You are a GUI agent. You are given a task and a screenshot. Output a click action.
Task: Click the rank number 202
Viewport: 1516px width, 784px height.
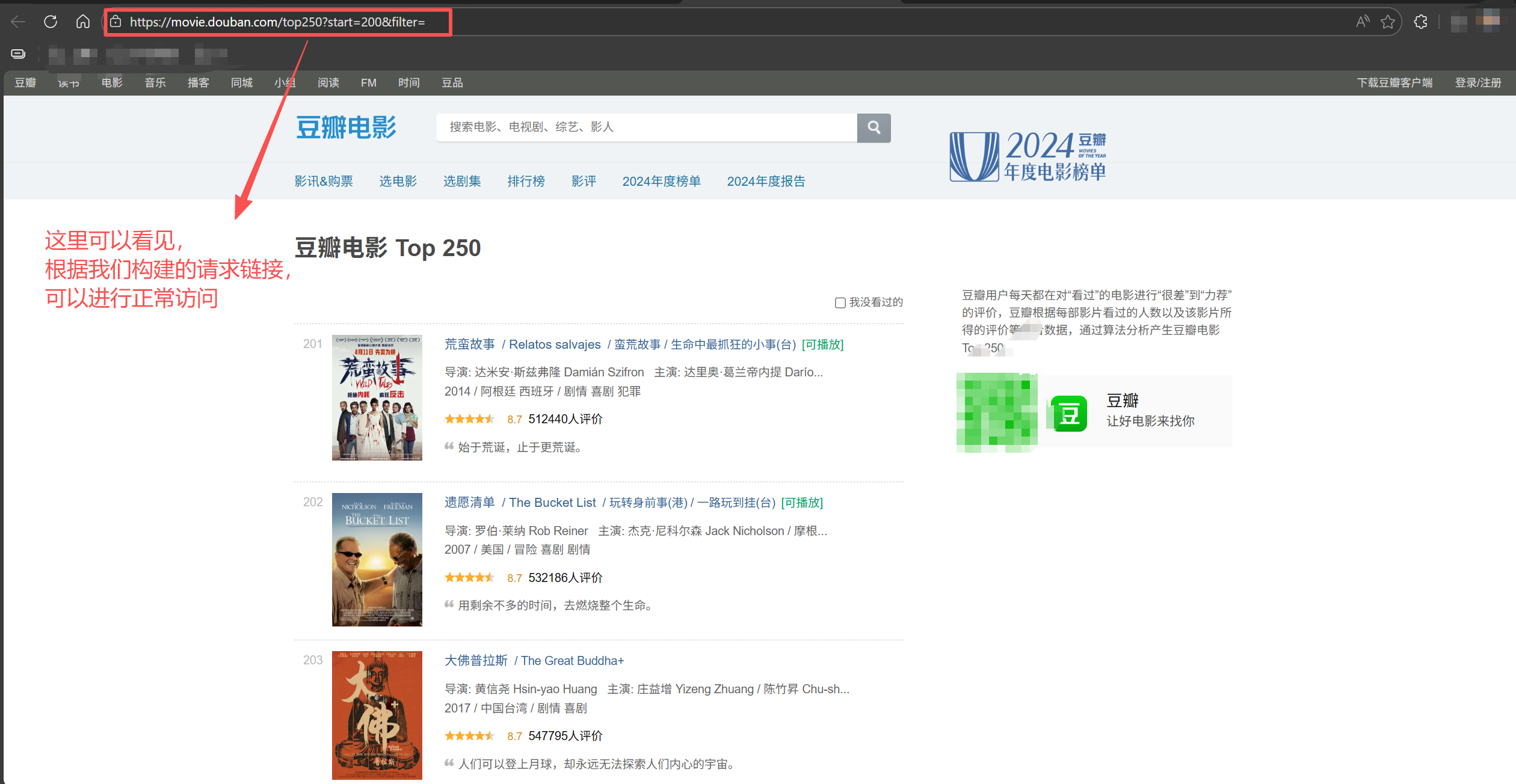tap(313, 502)
